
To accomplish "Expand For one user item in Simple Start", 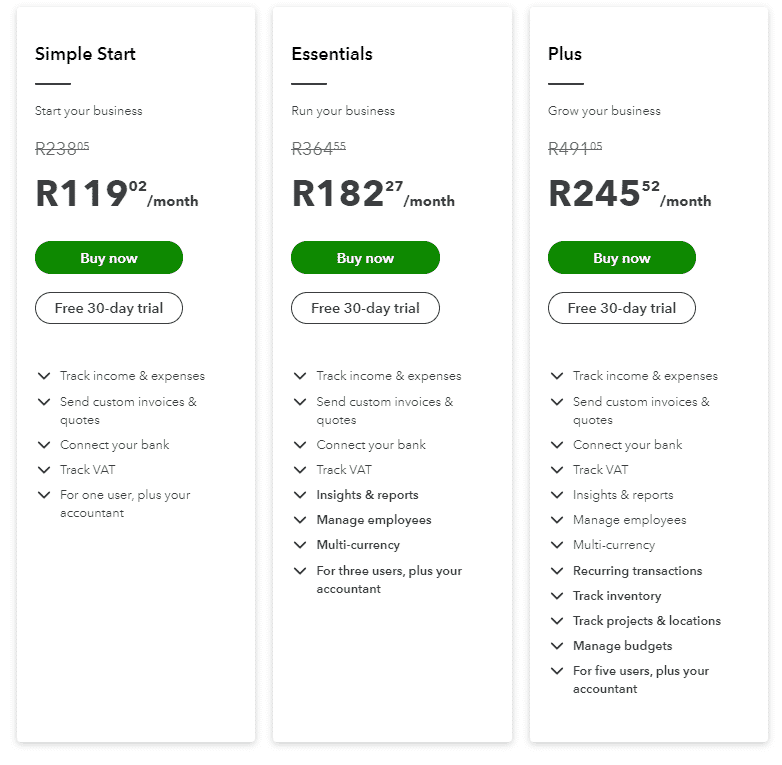I will (x=44, y=495).
